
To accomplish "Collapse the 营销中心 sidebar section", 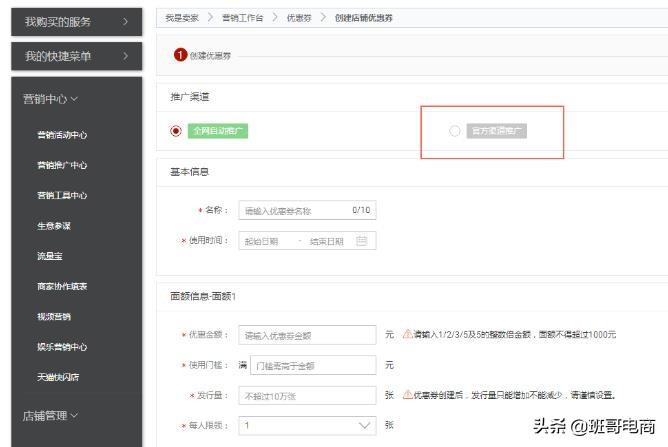I will click(x=50, y=99).
